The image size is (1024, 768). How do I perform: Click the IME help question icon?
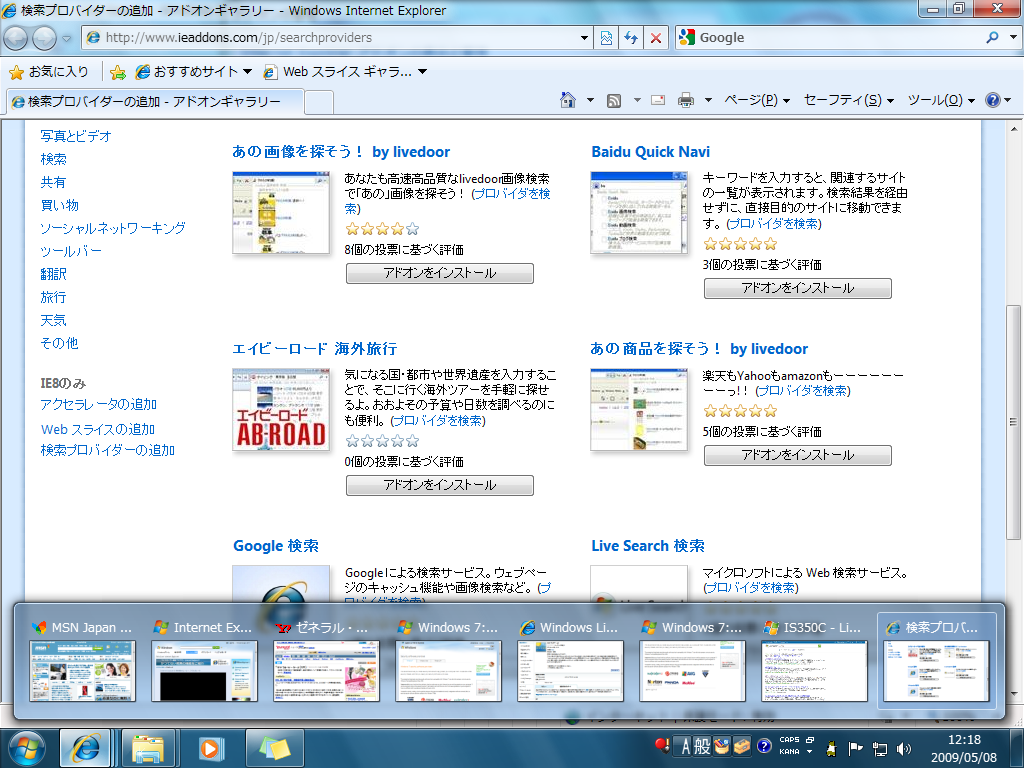(x=764, y=746)
